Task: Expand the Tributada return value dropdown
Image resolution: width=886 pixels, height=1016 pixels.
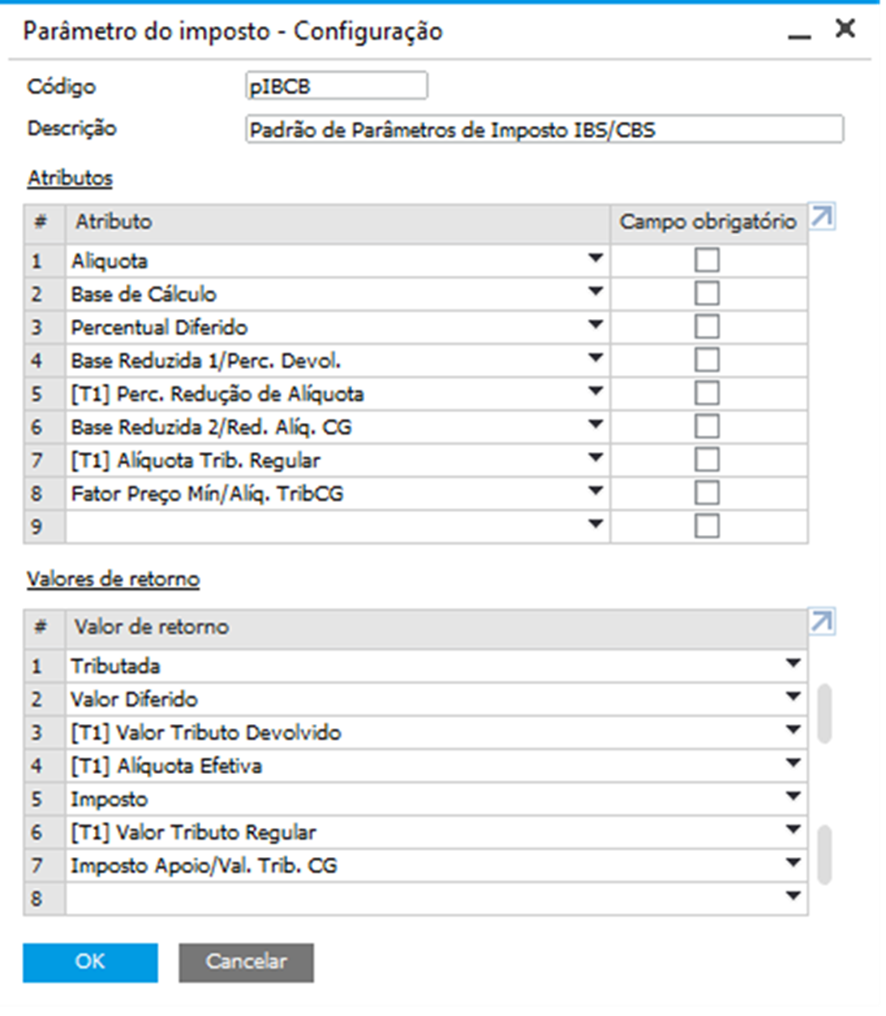Action: click(x=793, y=665)
